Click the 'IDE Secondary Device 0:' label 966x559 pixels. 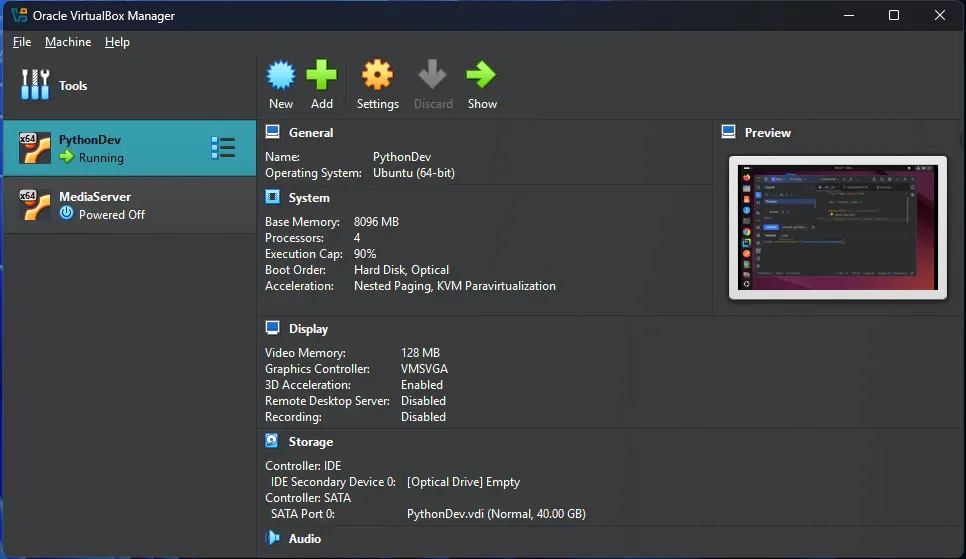(x=333, y=482)
